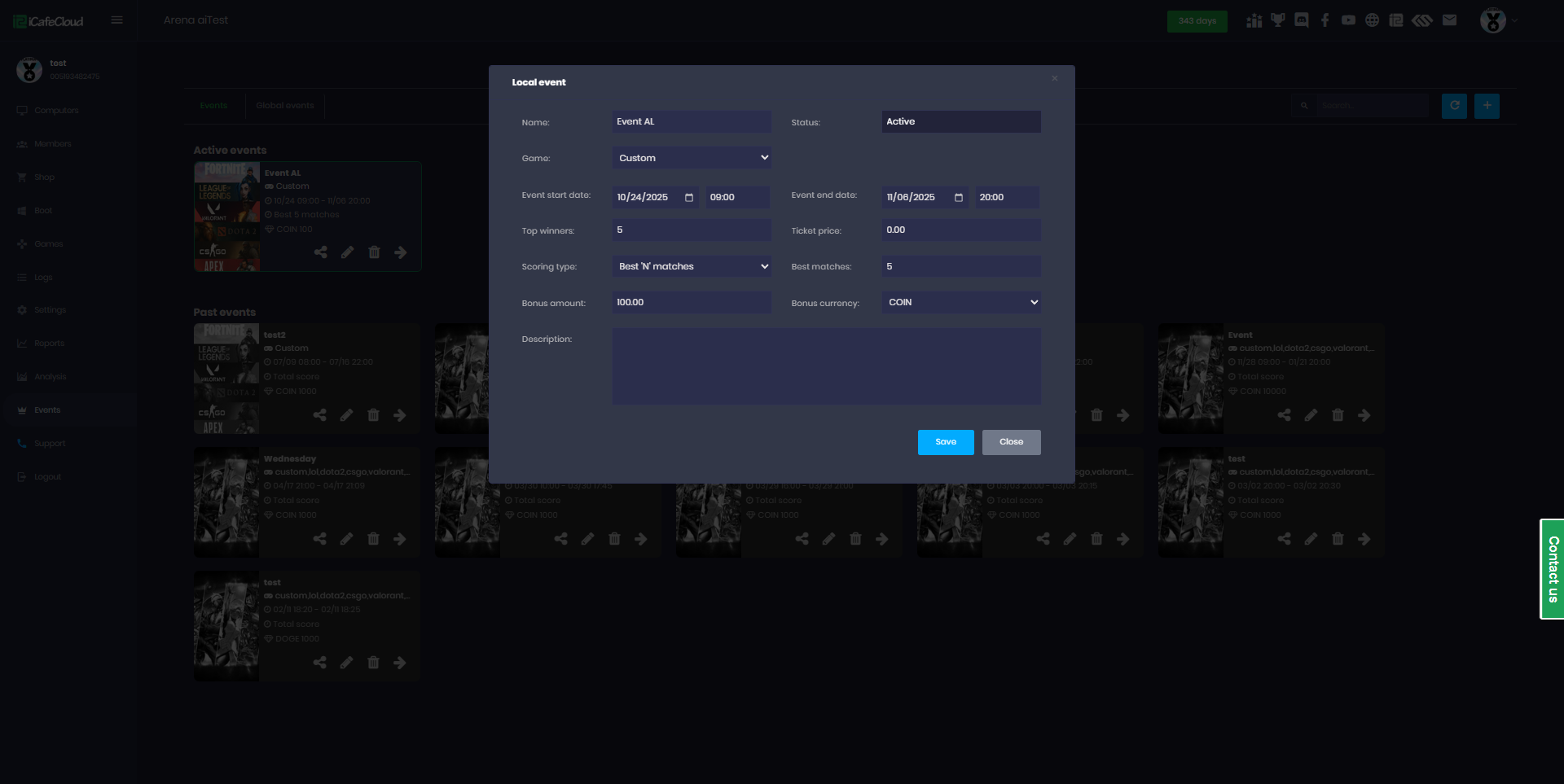Viewport: 1564px width, 784px height.
Task: Open the Scoring type dropdown
Action: pos(692,266)
